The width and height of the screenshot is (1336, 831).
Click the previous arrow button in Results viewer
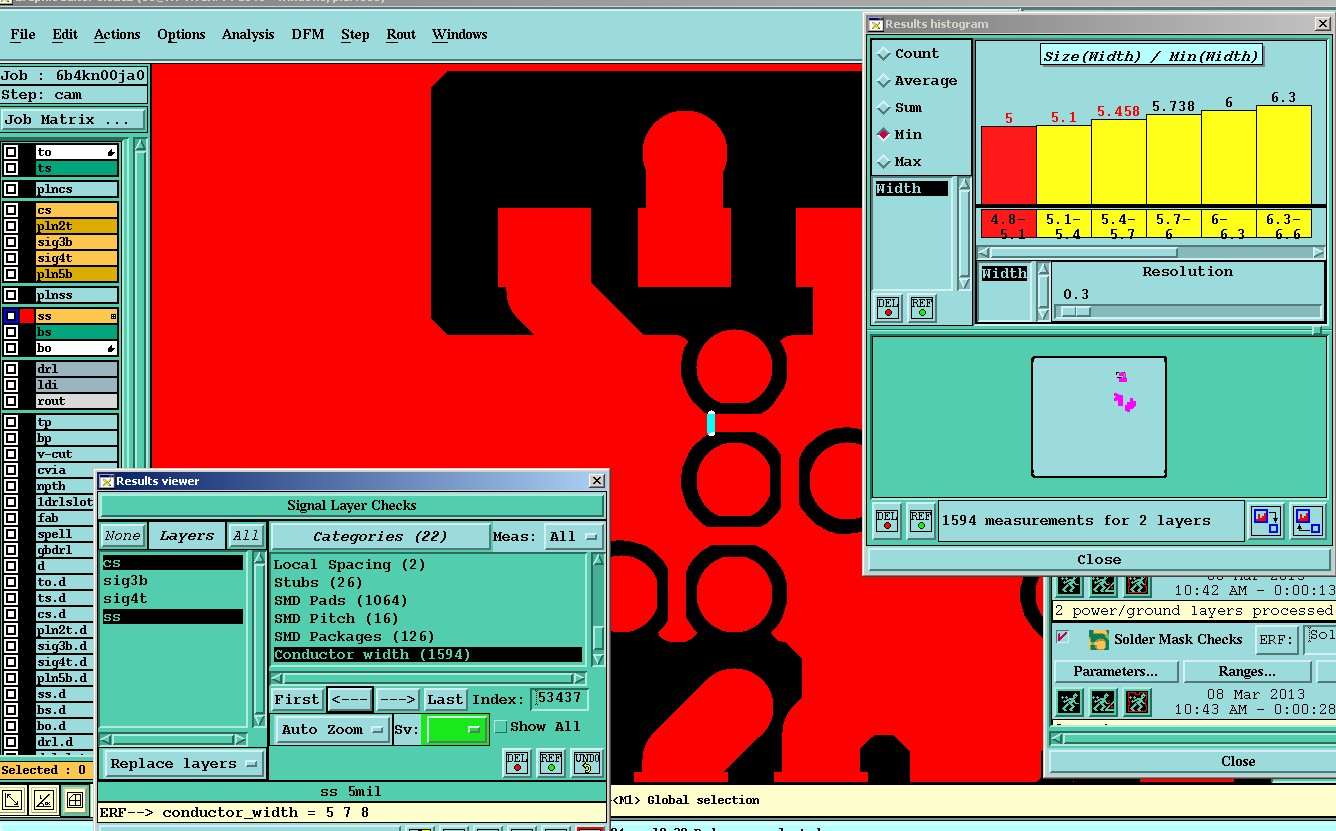coord(350,699)
